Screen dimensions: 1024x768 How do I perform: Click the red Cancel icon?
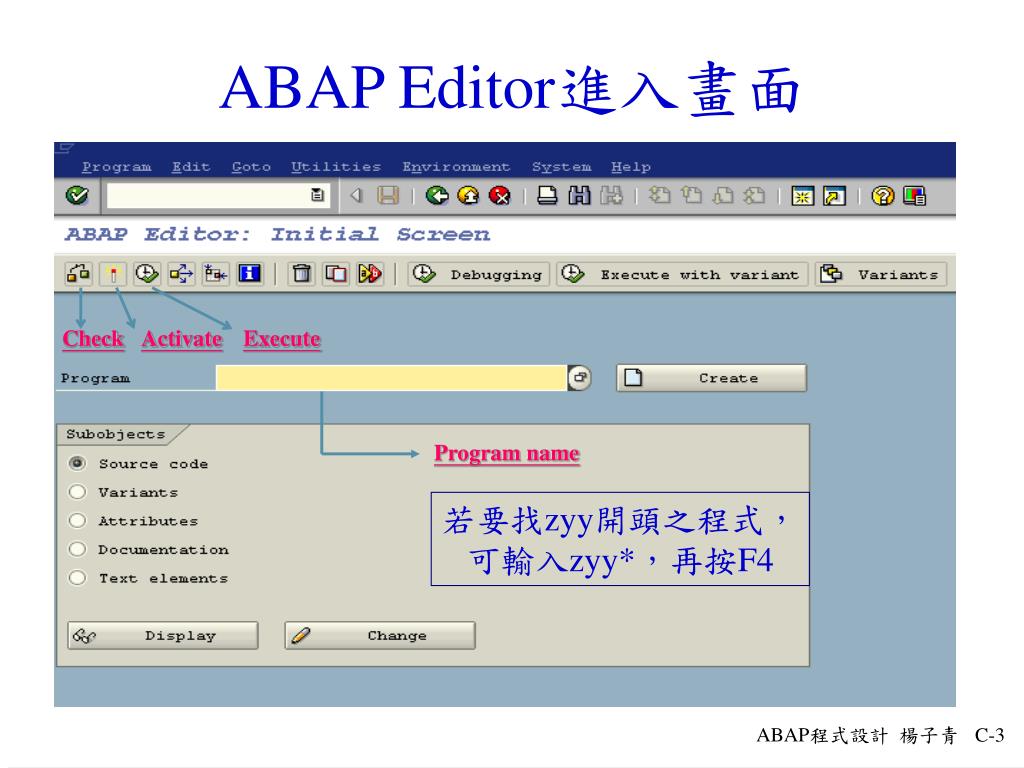pos(500,195)
